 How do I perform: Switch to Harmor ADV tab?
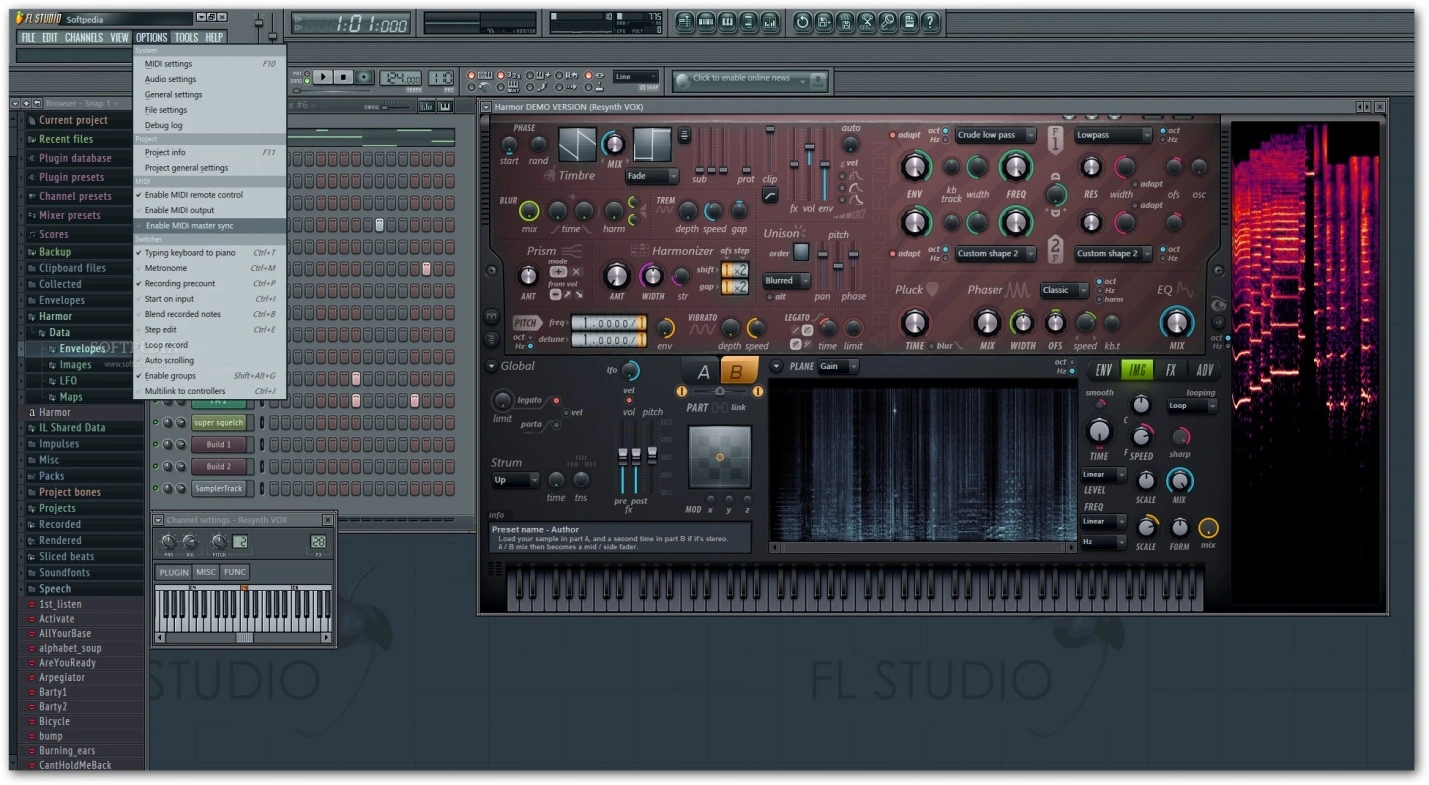[1204, 370]
